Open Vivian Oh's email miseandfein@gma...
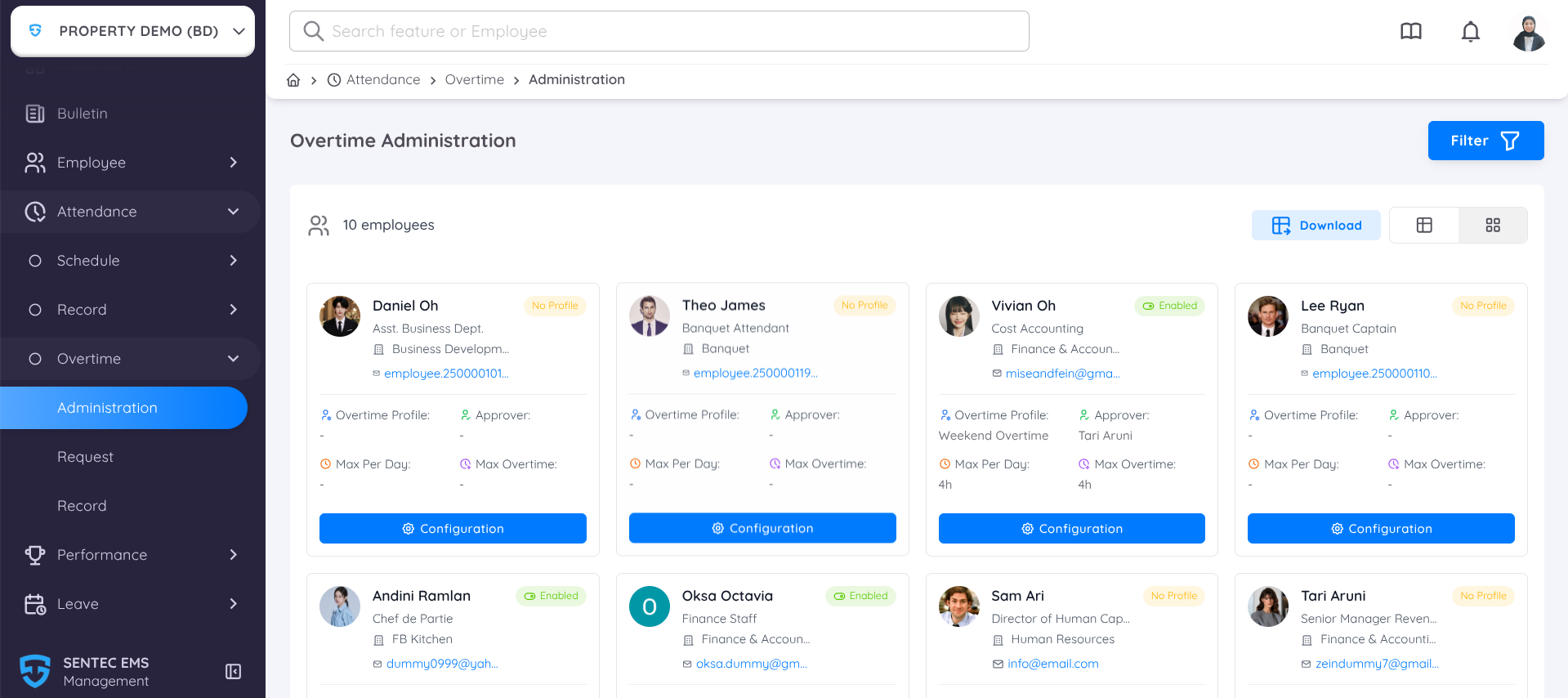Image resolution: width=1568 pixels, height=698 pixels. pyautogui.click(x=1062, y=374)
